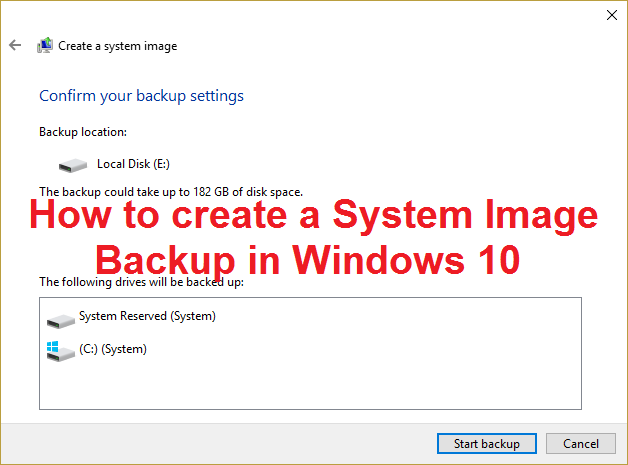Click the following drives will be backed up label

(141, 282)
